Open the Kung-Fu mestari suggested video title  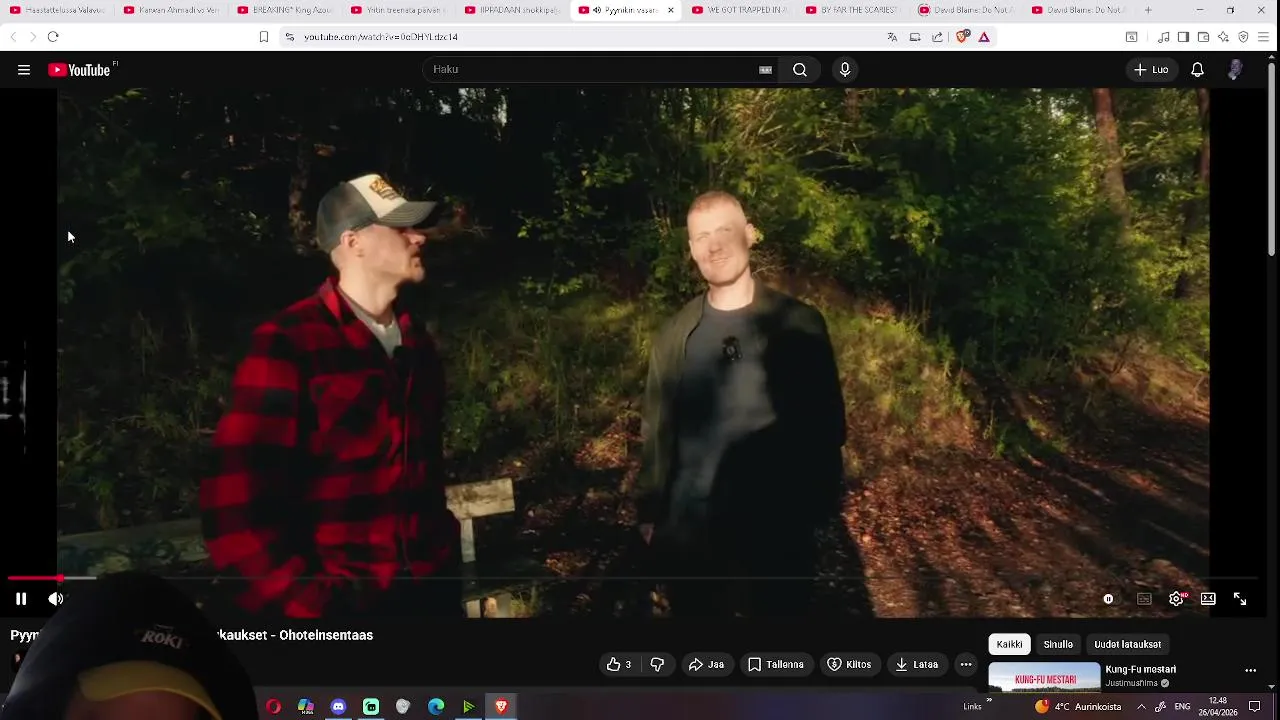1140,670
